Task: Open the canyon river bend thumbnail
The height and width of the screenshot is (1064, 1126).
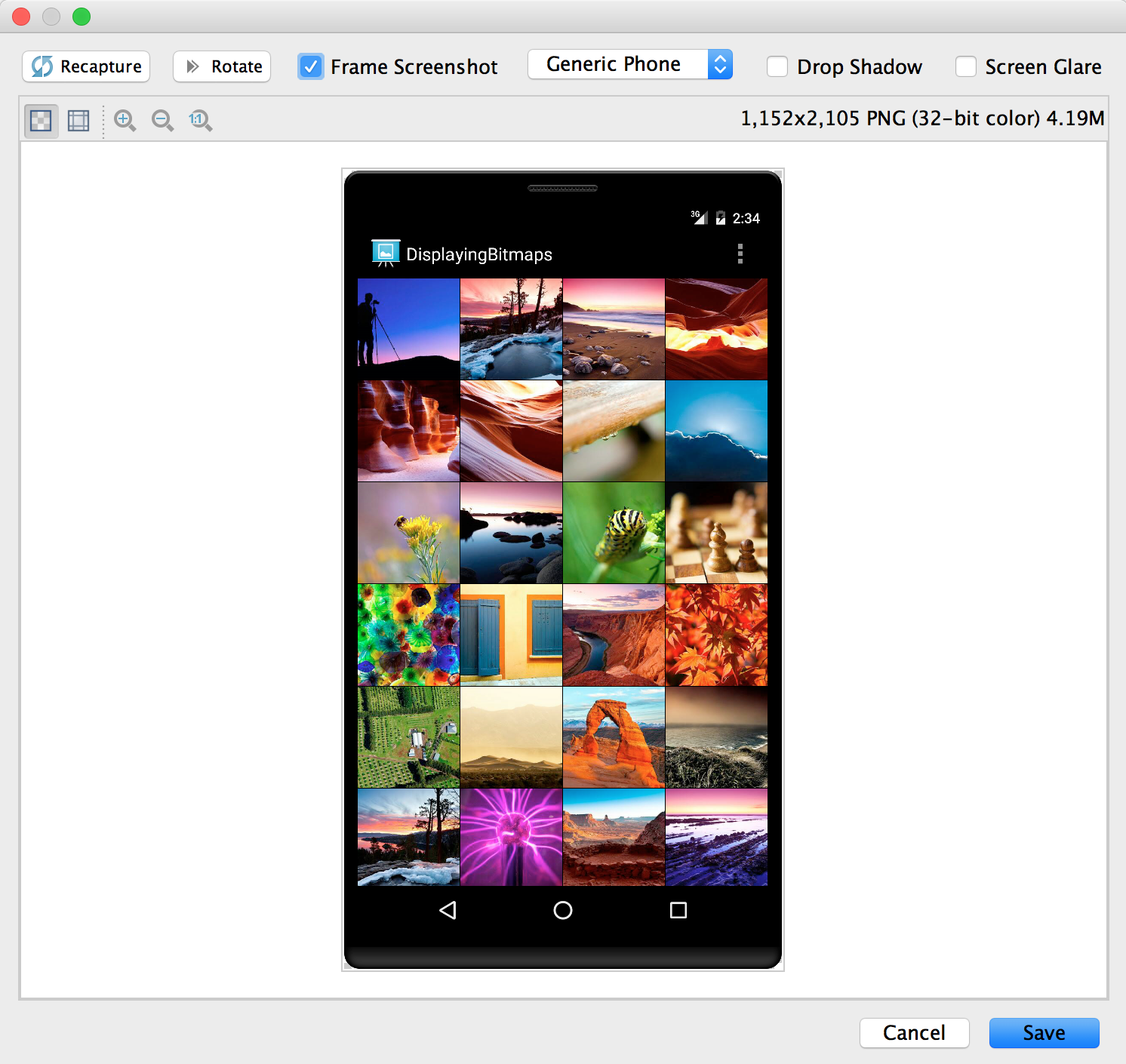Action: [x=614, y=635]
